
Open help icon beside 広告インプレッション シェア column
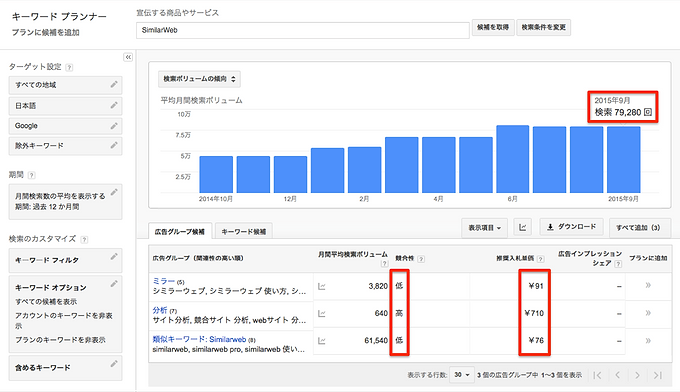pos(618,264)
